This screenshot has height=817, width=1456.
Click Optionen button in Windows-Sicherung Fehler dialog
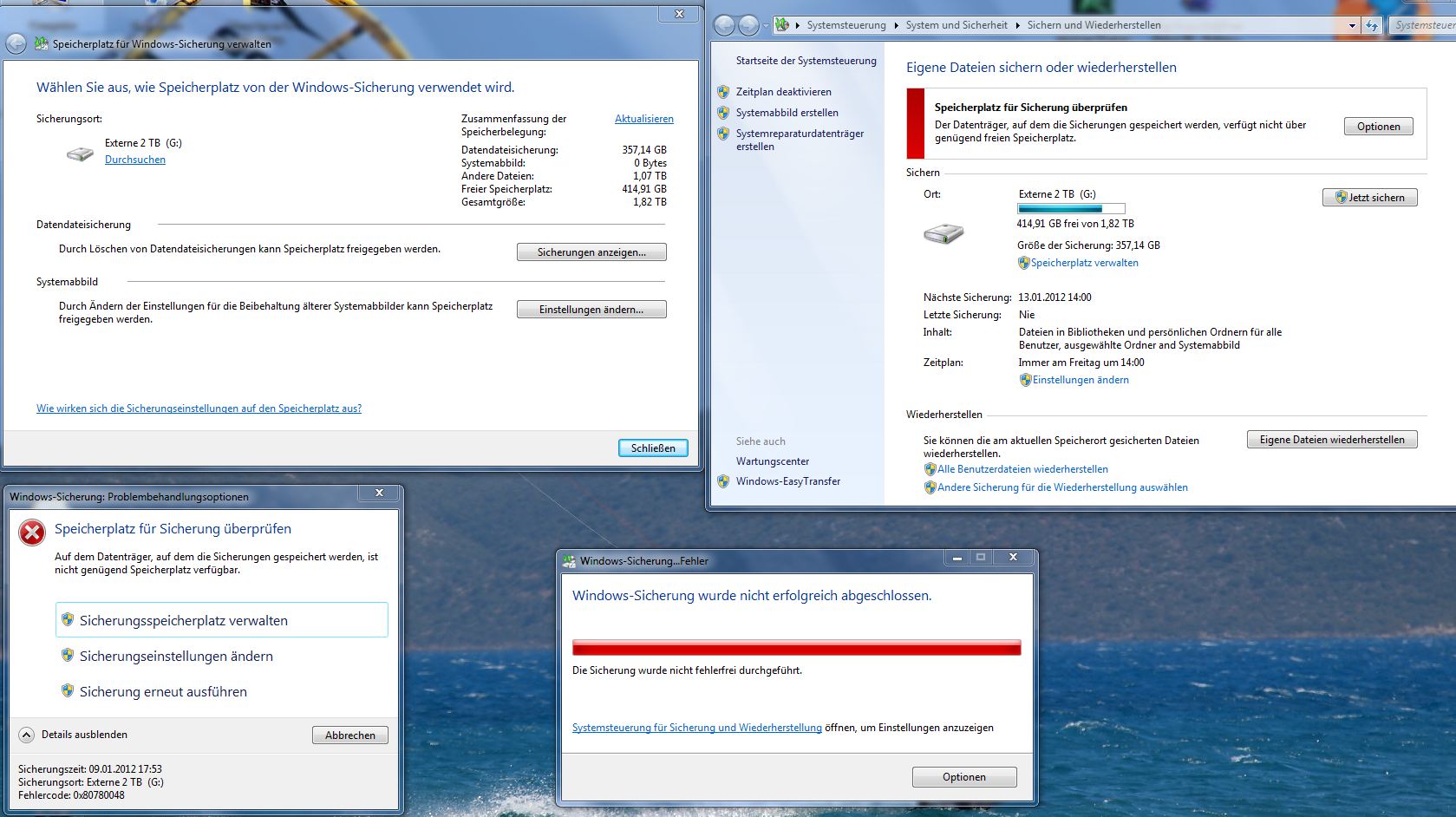[964, 777]
